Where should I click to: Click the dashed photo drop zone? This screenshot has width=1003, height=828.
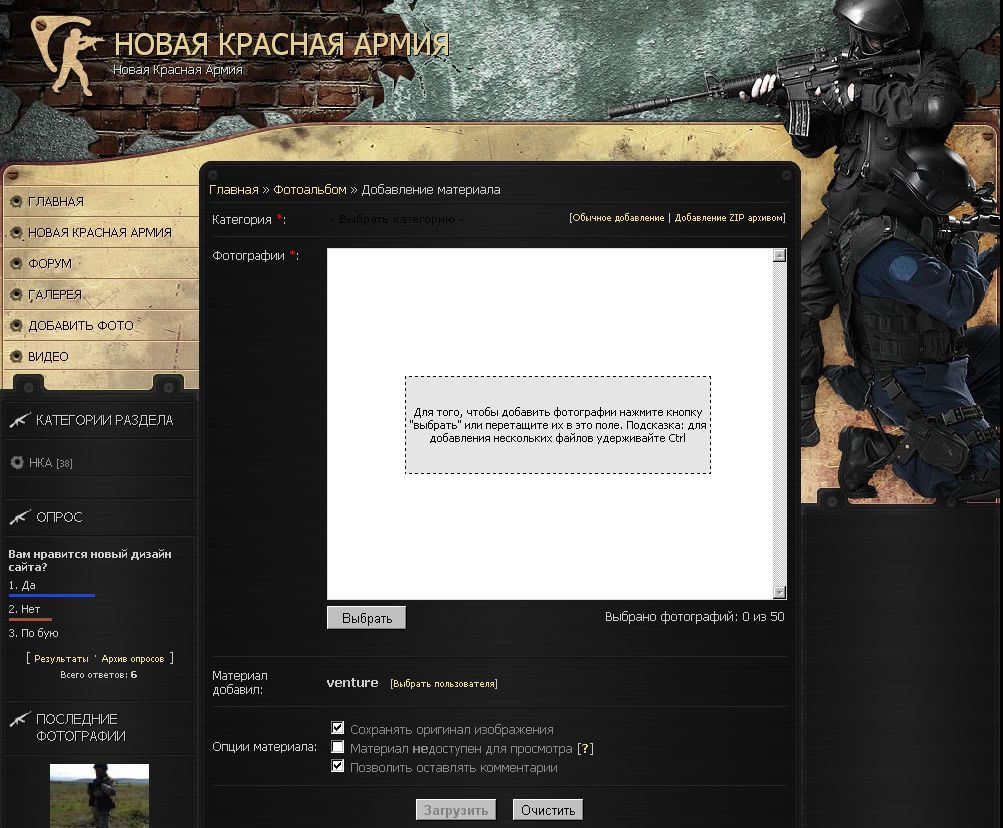pos(558,425)
